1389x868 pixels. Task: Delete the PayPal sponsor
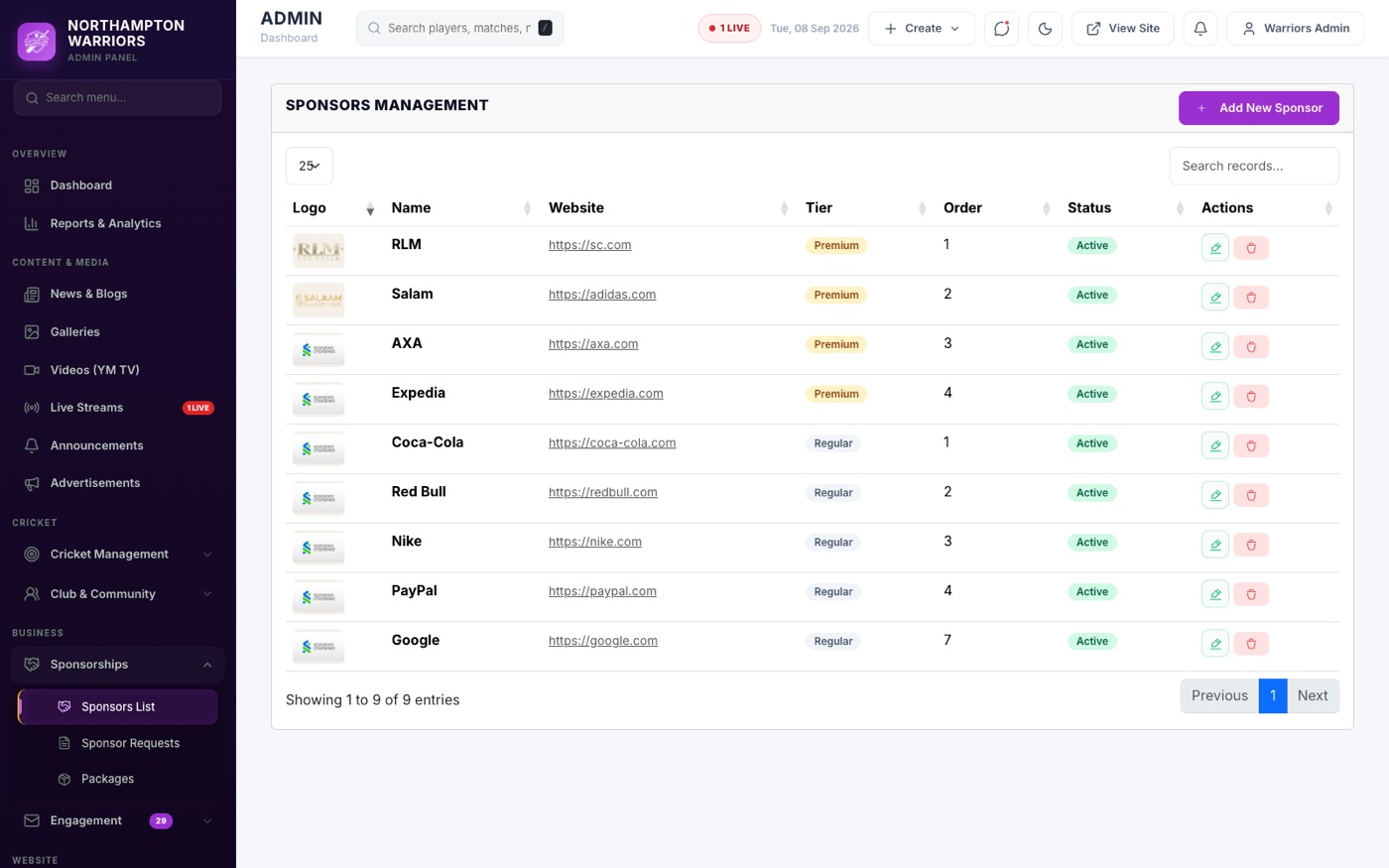pyautogui.click(x=1251, y=595)
